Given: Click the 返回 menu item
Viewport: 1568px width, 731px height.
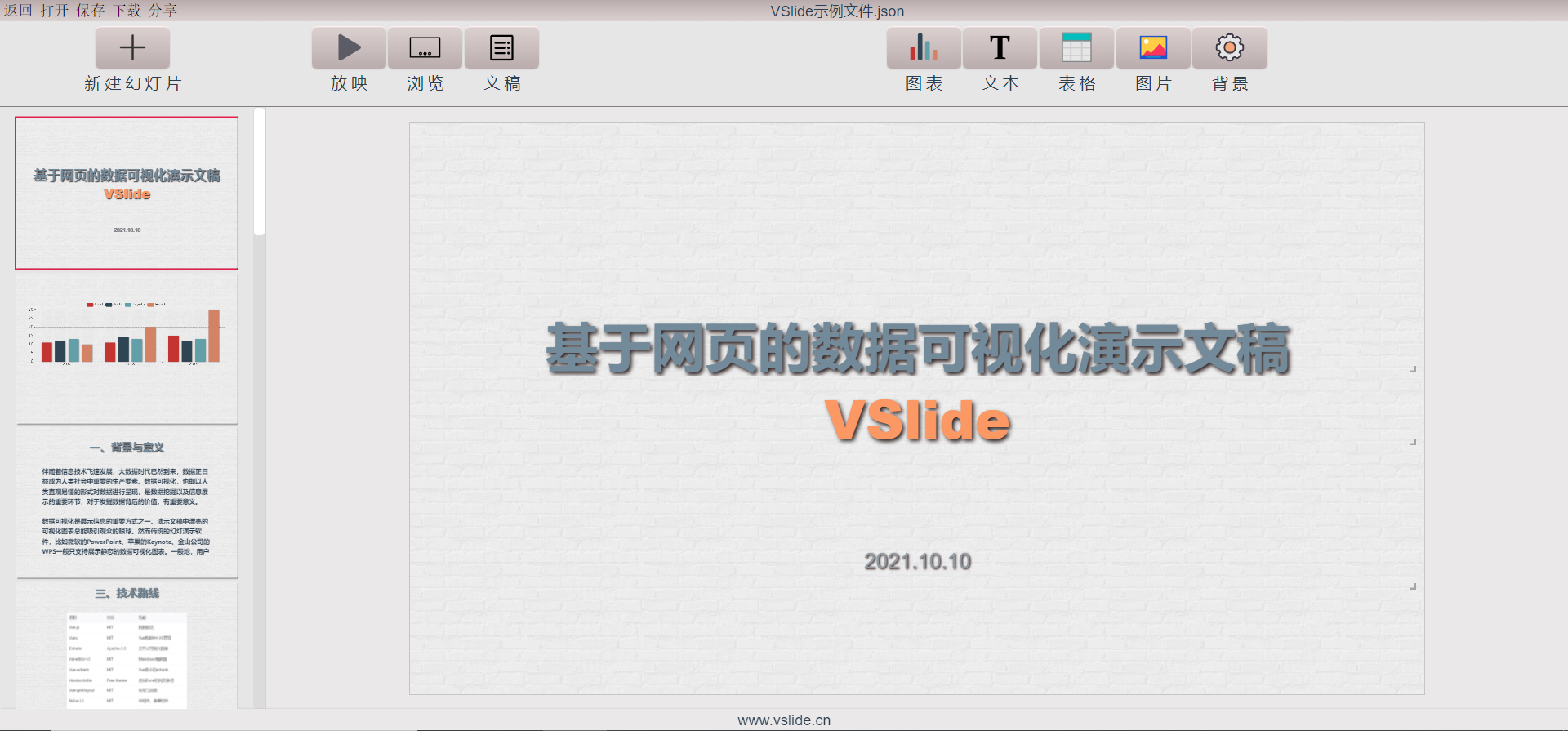Looking at the screenshot, I should tap(18, 11).
